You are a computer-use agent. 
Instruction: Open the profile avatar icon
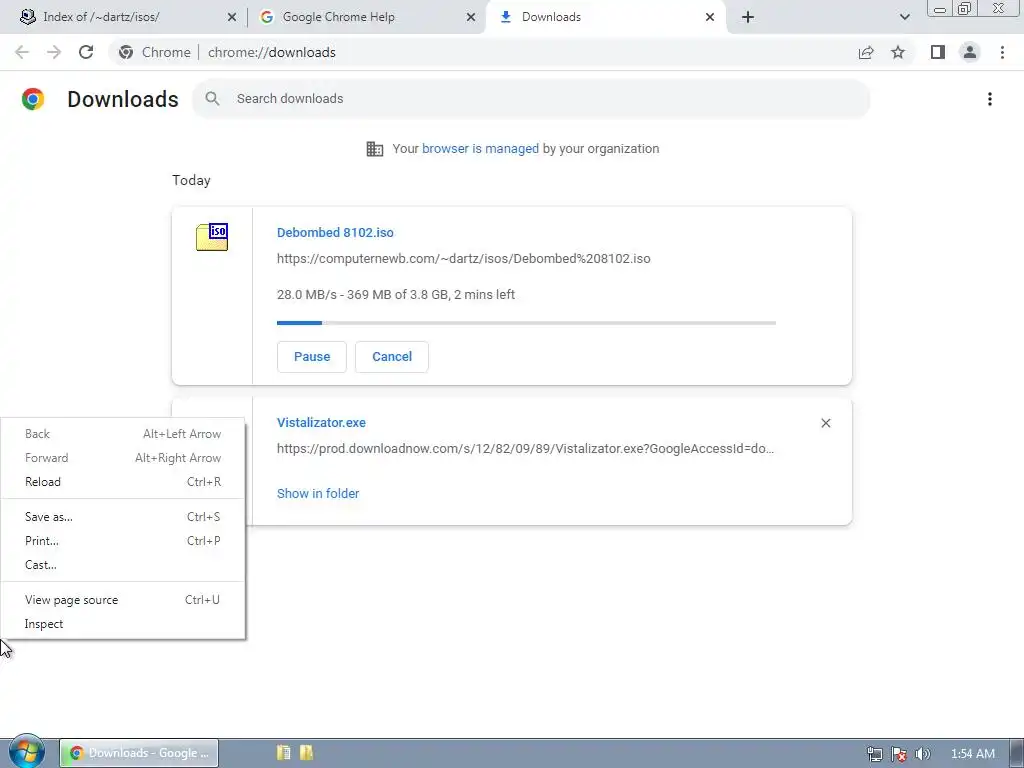(x=970, y=52)
